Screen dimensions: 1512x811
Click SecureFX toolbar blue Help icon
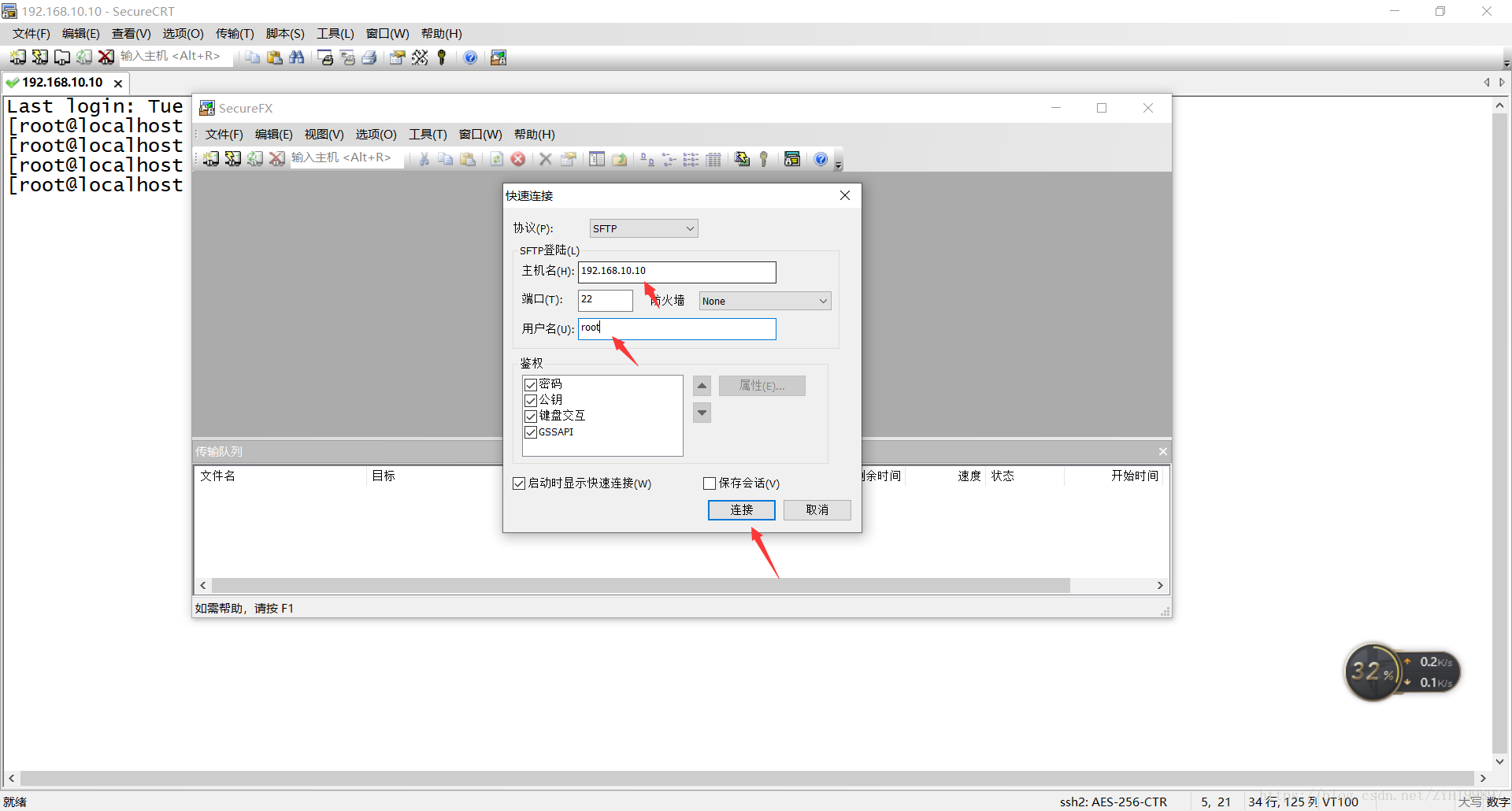coord(821,159)
